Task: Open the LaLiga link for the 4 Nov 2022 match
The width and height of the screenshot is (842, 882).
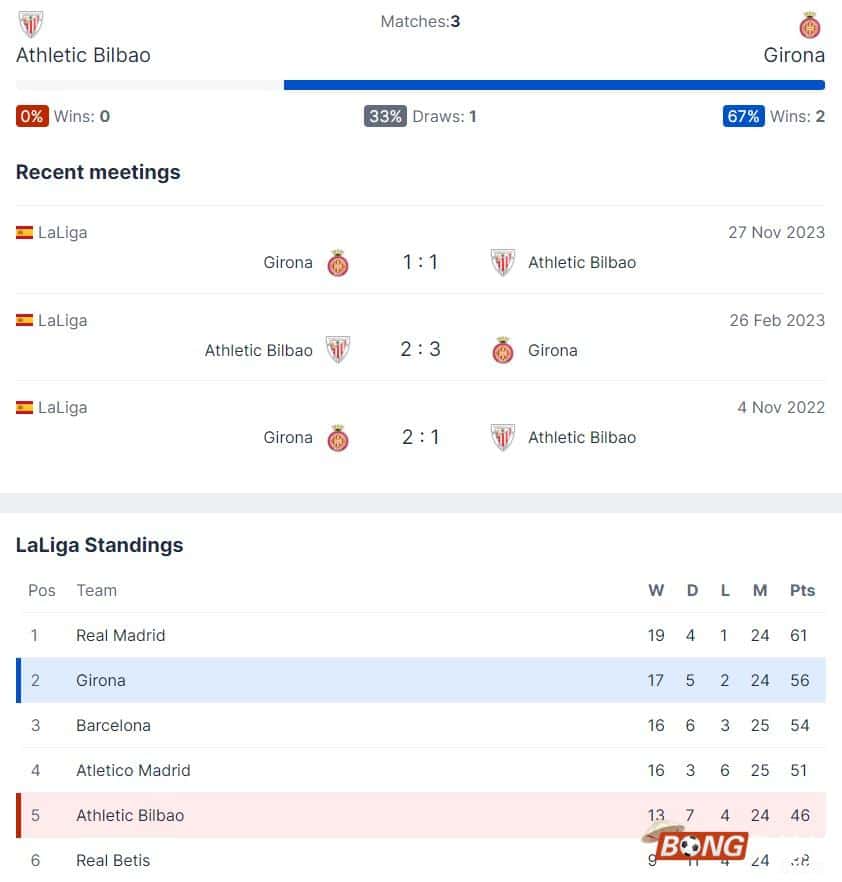Action: coord(62,407)
